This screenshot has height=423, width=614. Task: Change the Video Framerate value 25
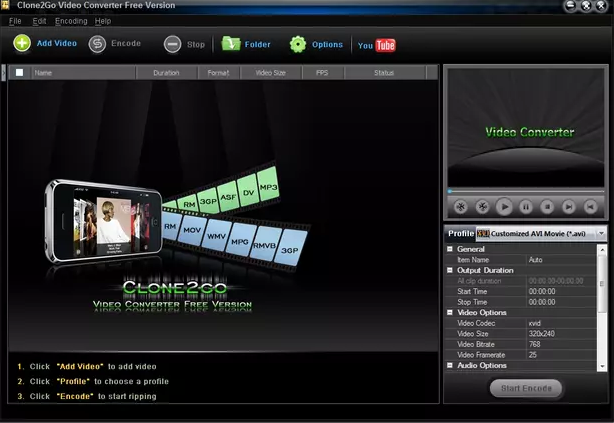[x=562, y=355]
